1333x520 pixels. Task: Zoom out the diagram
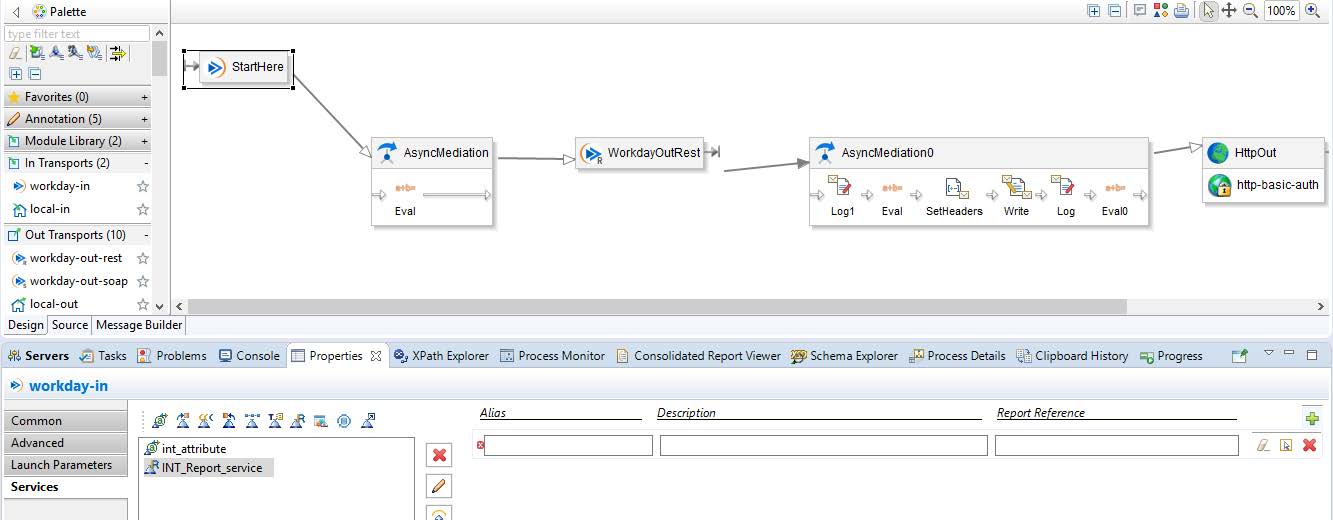[1250, 11]
